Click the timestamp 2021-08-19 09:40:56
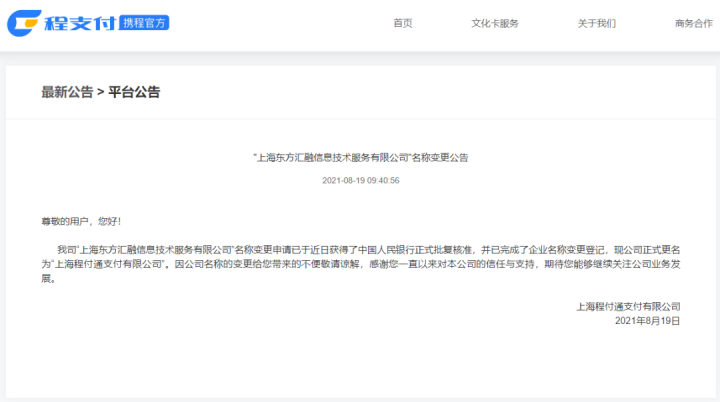720x402 pixels. [360, 181]
